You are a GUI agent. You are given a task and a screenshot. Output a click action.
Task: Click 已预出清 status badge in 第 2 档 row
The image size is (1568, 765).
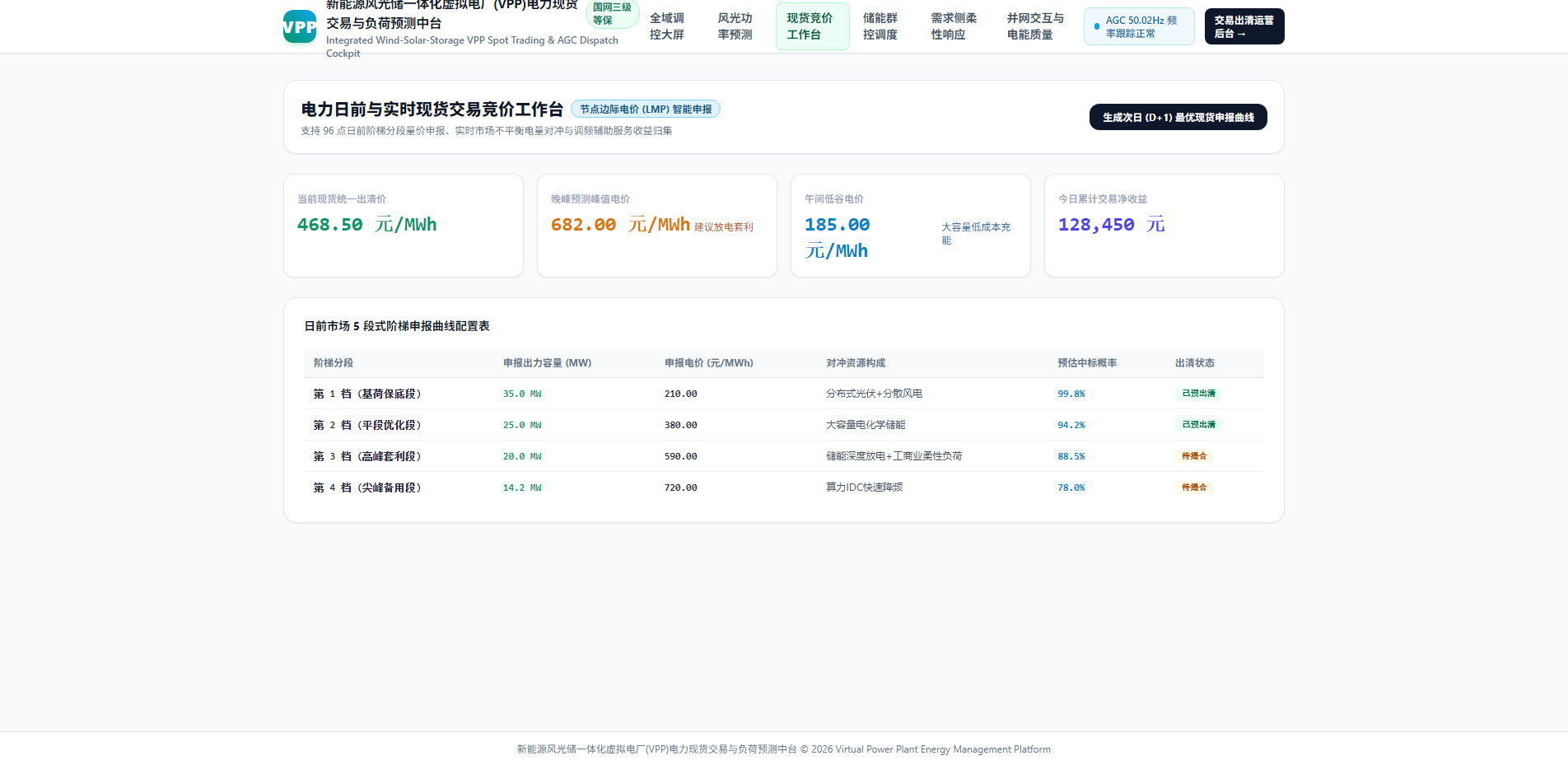coord(1198,425)
